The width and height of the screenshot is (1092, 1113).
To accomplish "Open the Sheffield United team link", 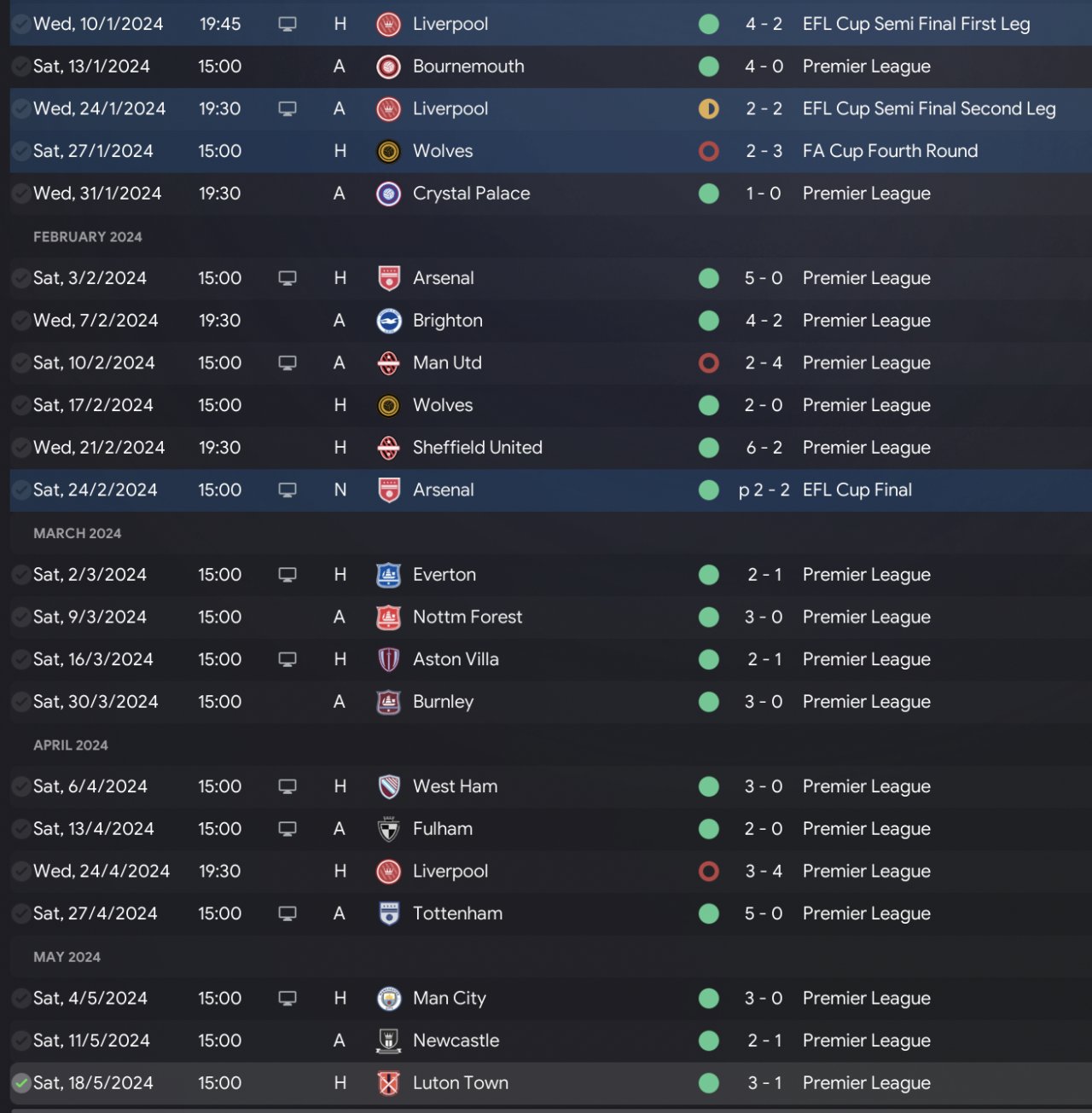I will point(477,448).
